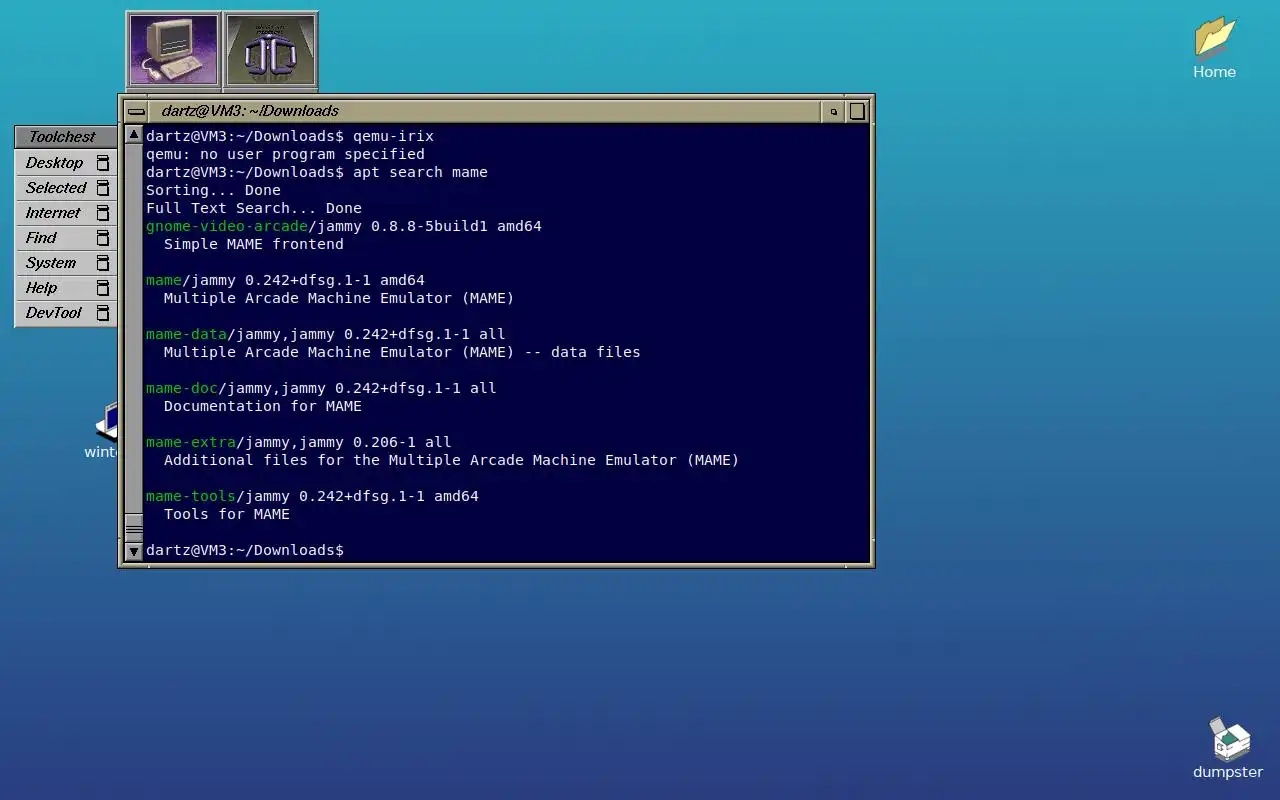Click the 'mame-tools' package name
The width and height of the screenshot is (1280, 800).
[x=191, y=496]
